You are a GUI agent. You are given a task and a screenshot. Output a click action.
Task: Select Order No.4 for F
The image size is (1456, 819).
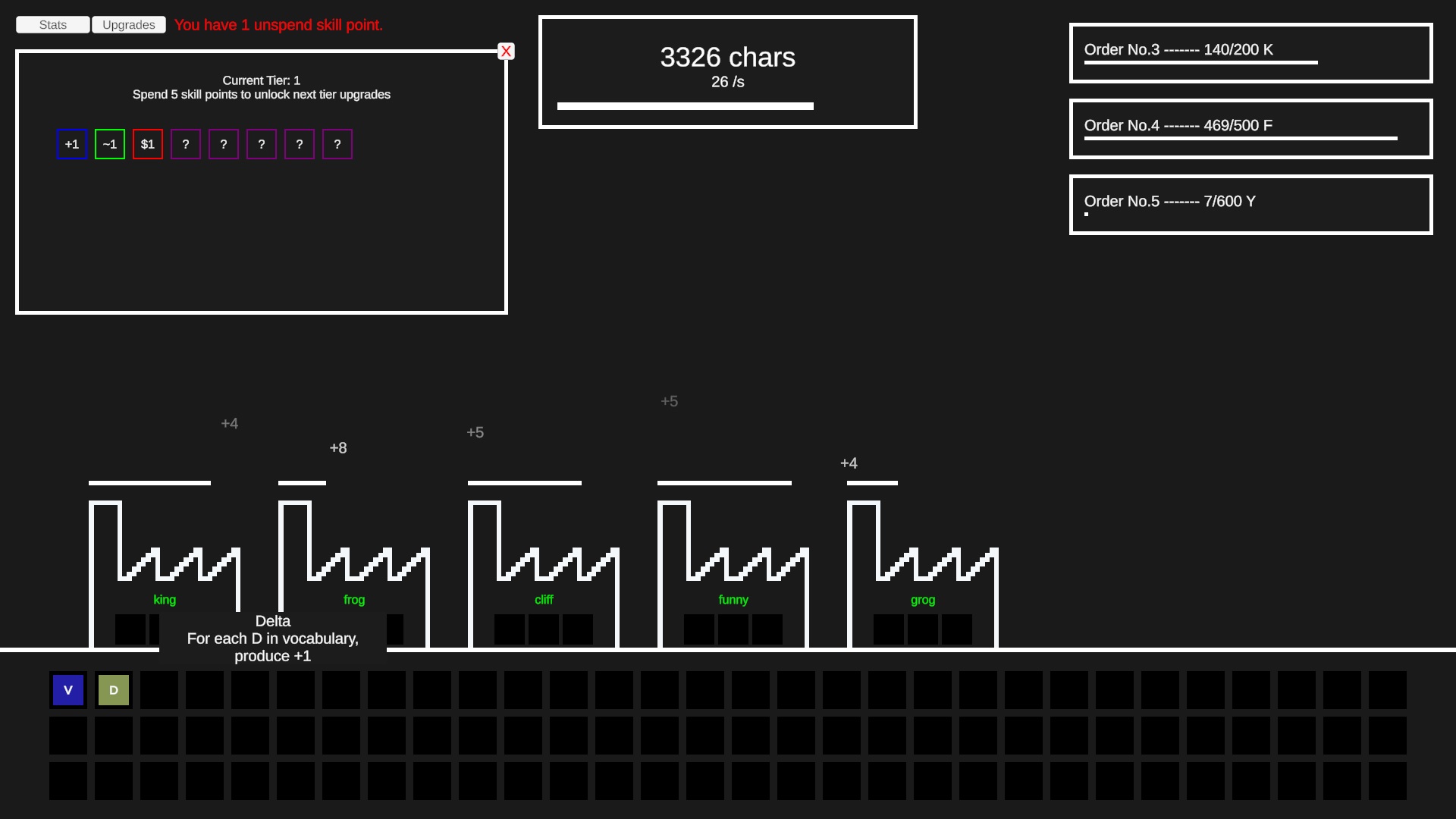1251,129
